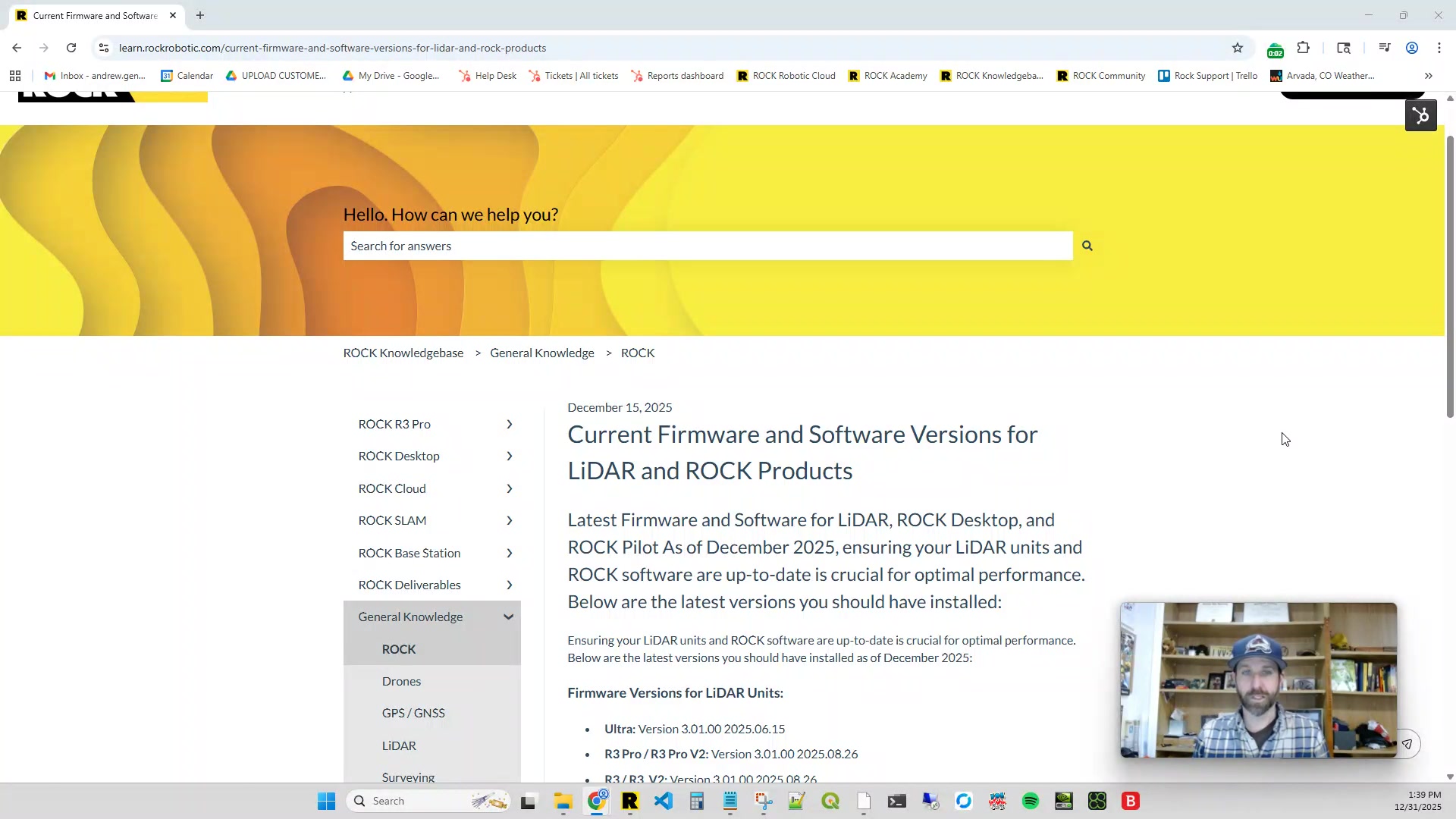Open the HubSpot sprocket icon widget
Image resolution: width=1456 pixels, height=819 pixels.
click(1420, 116)
